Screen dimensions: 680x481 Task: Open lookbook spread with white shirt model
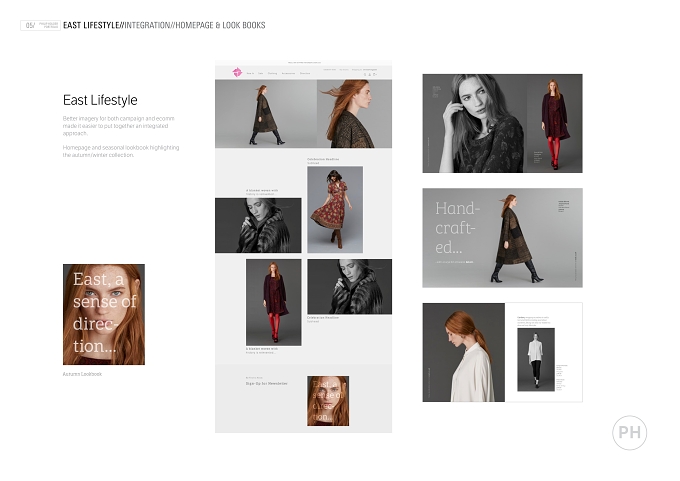503,352
